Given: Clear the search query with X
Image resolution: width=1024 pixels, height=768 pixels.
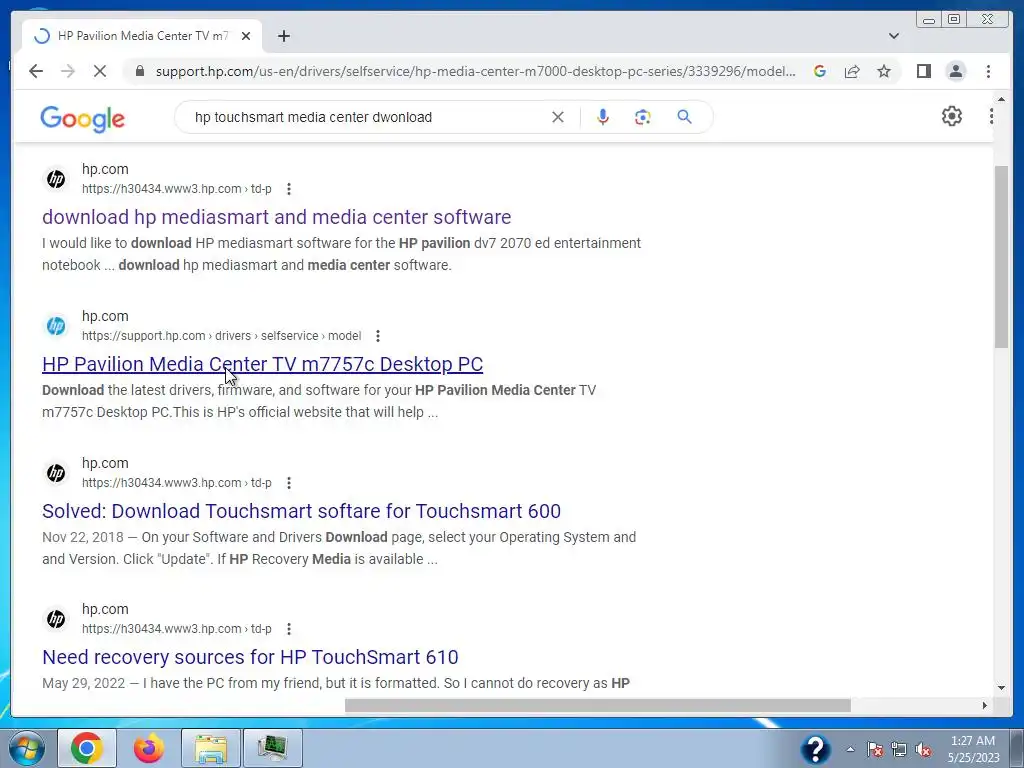Looking at the screenshot, I should (x=558, y=118).
